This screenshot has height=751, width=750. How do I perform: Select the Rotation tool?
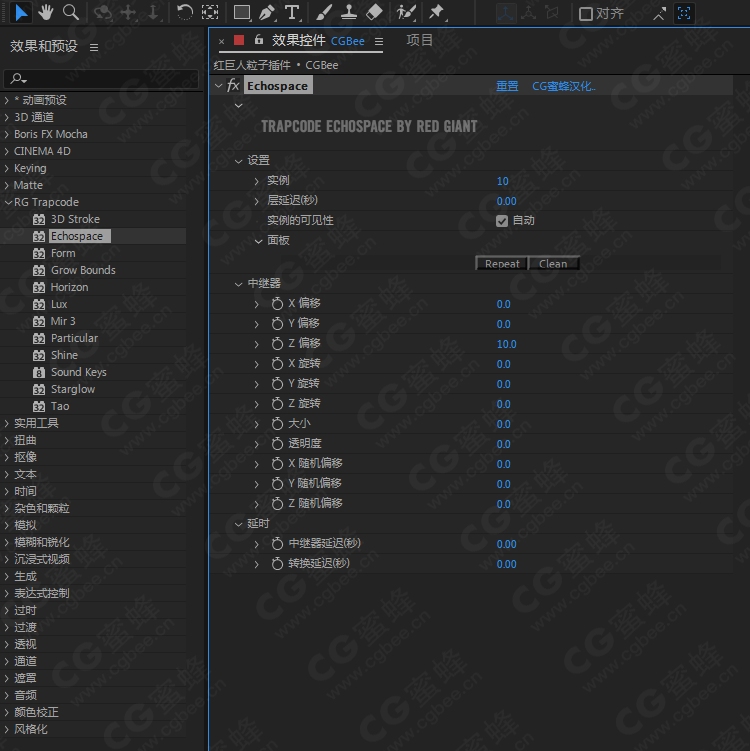tap(184, 12)
